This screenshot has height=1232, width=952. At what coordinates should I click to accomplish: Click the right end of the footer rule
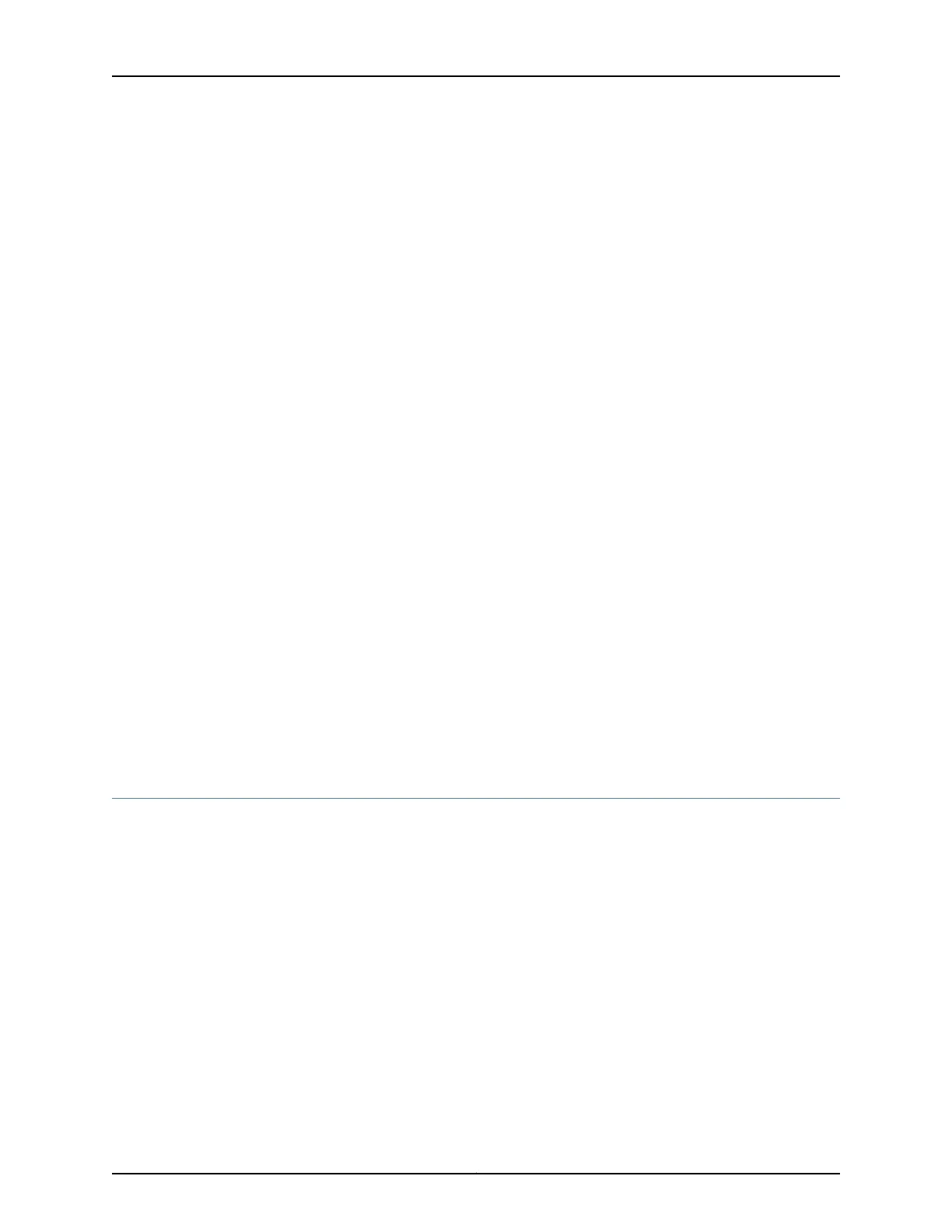(838, 1174)
